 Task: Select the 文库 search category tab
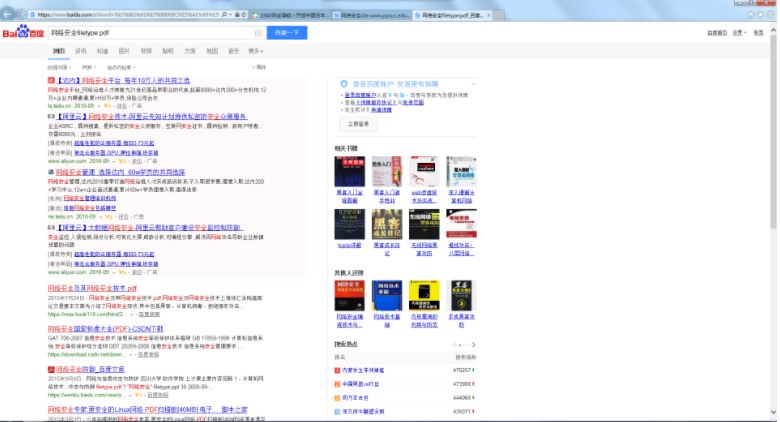click(190, 51)
